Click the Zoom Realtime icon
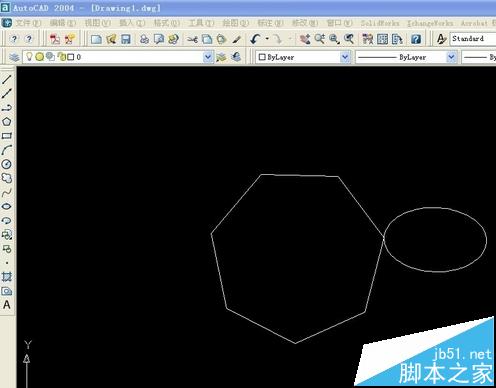496x388 pixels. (x=320, y=39)
